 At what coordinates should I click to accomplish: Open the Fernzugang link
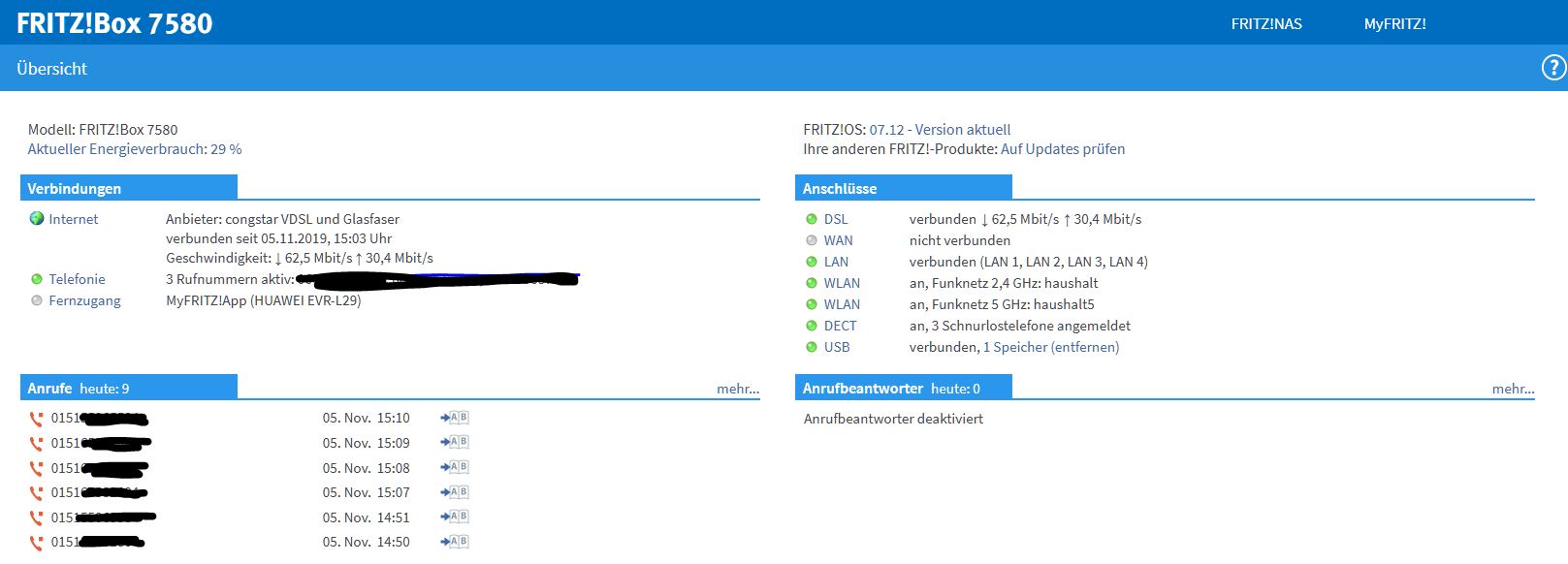[x=84, y=300]
